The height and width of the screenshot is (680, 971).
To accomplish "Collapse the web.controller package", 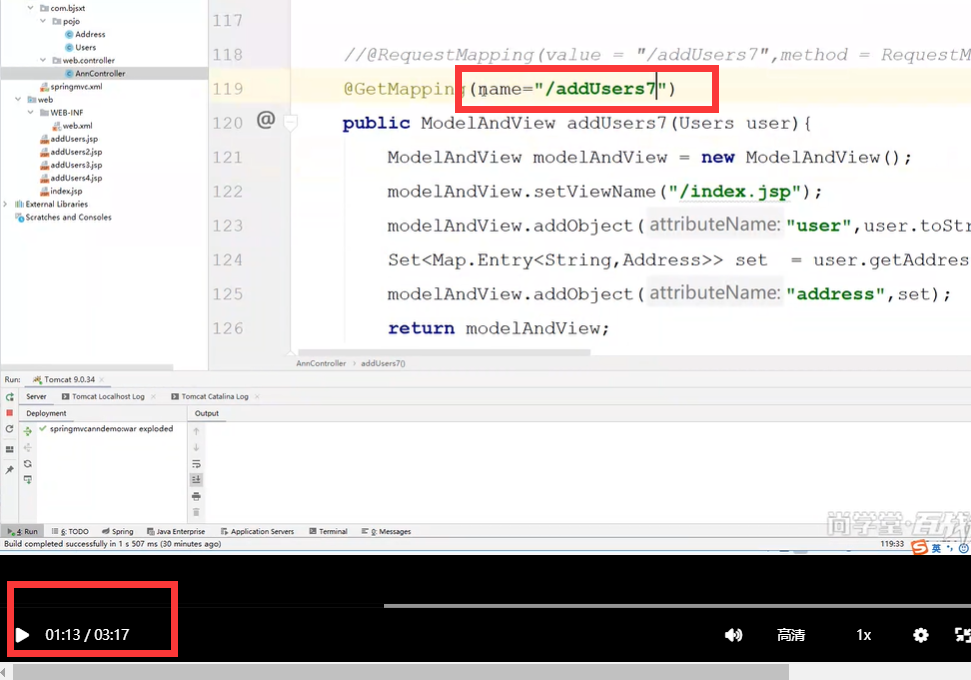I will pos(43,60).
